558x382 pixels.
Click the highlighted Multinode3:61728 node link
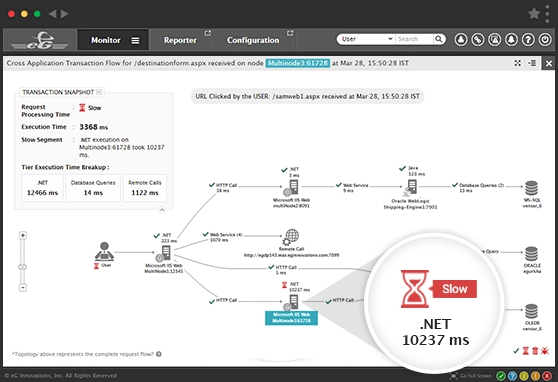[298, 63]
